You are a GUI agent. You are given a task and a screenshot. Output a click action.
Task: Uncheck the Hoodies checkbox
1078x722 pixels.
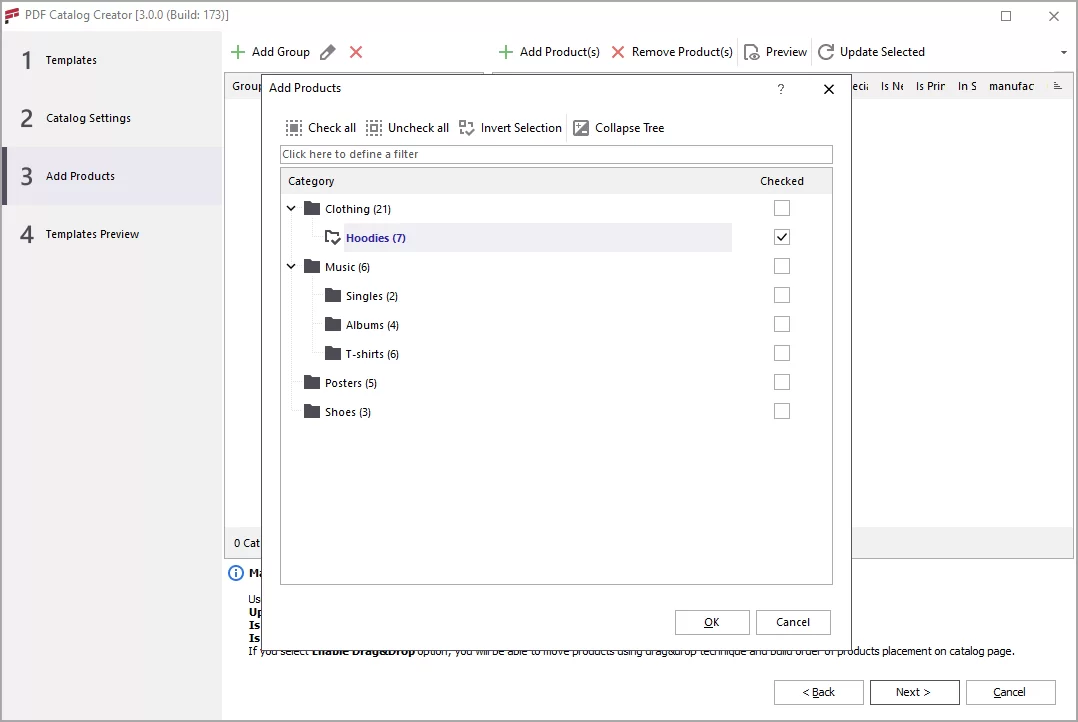pyautogui.click(x=781, y=237)
